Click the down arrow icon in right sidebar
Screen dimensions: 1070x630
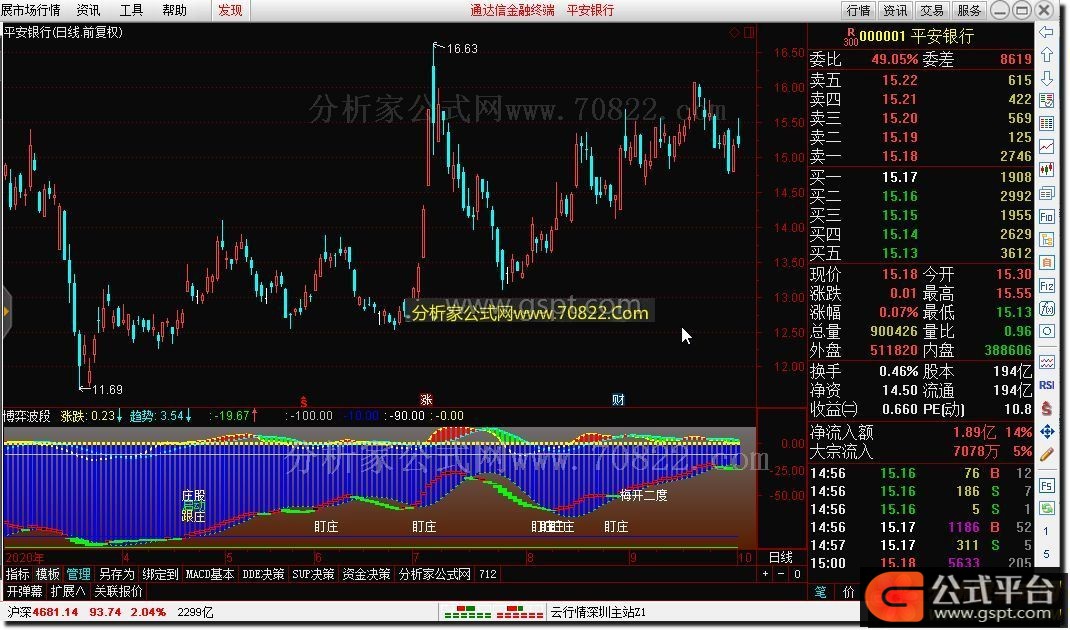click(x=1046, y=78)
